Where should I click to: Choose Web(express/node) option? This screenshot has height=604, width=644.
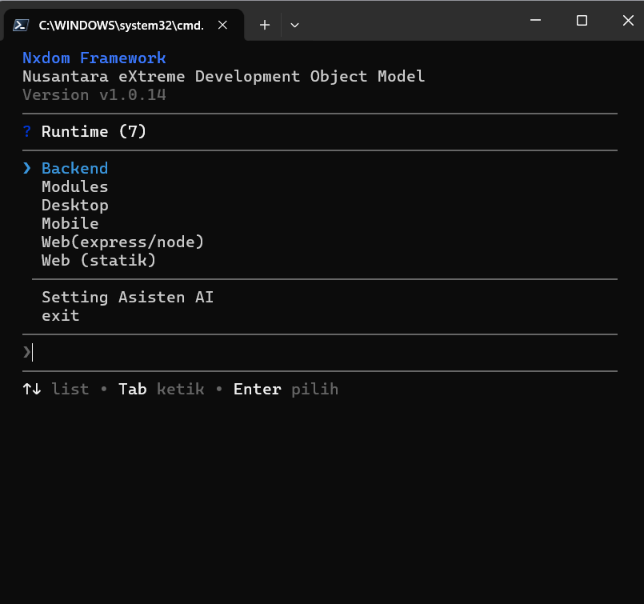[x=122, y=242]
